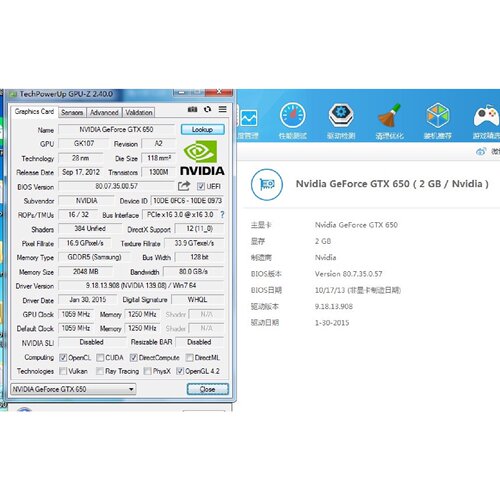
Task: Toggle the OpenGL 4.2 checkbox
Action: click(x=180, y=371)
